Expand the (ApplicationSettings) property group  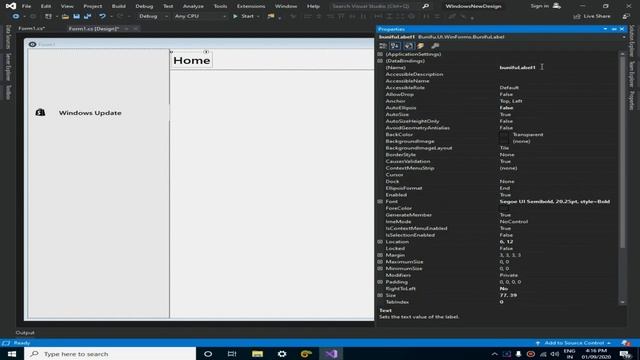click(x=380, y=54)
